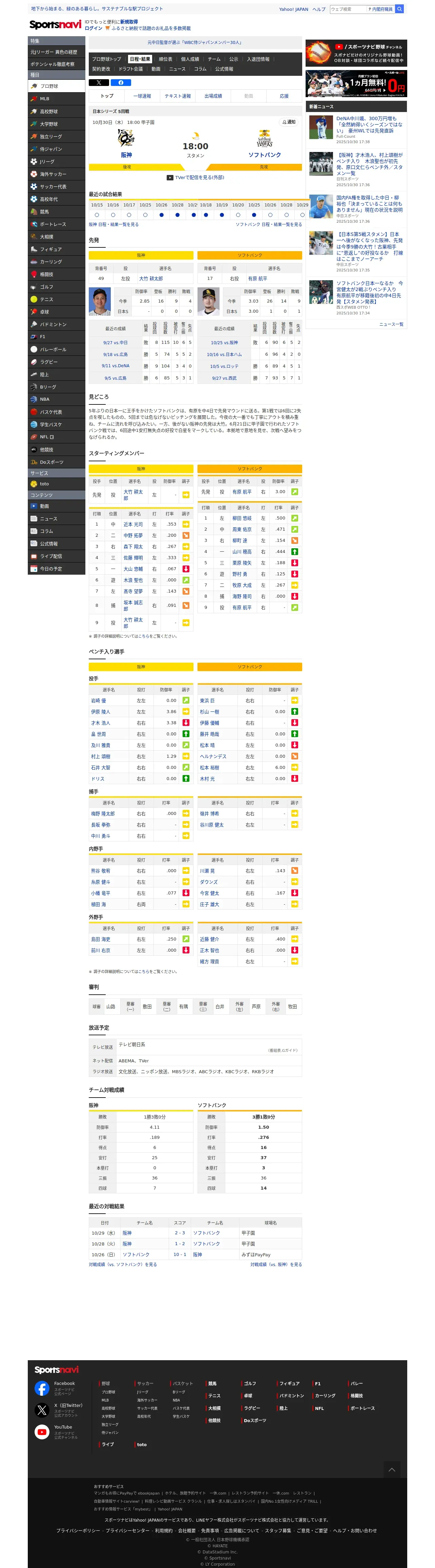The image size is (435, 1568).
Task: Open ラグビー ball sidebar icon
Action: pos(34,361)
